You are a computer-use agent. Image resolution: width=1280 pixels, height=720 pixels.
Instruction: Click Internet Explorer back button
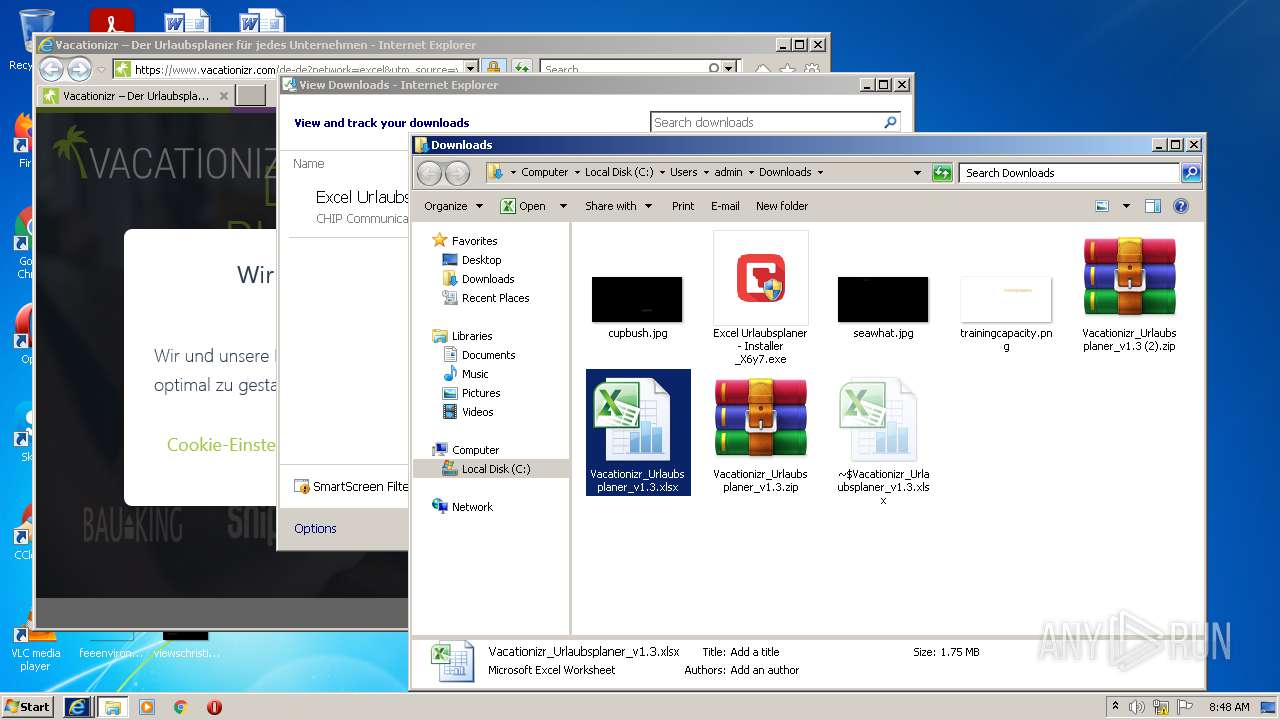[x=51, y=69]
